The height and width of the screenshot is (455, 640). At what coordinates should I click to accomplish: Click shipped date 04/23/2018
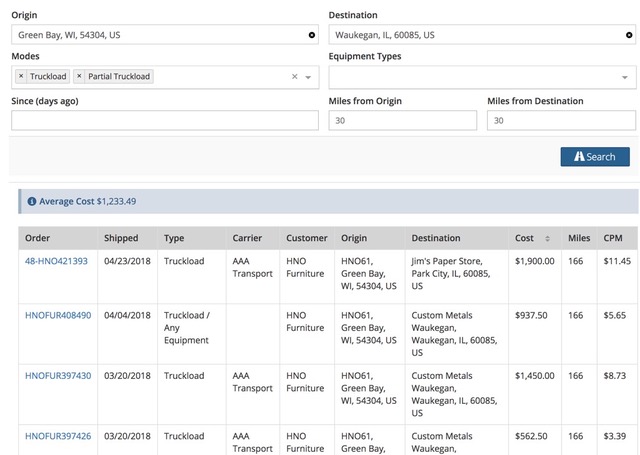coord(127,261)
